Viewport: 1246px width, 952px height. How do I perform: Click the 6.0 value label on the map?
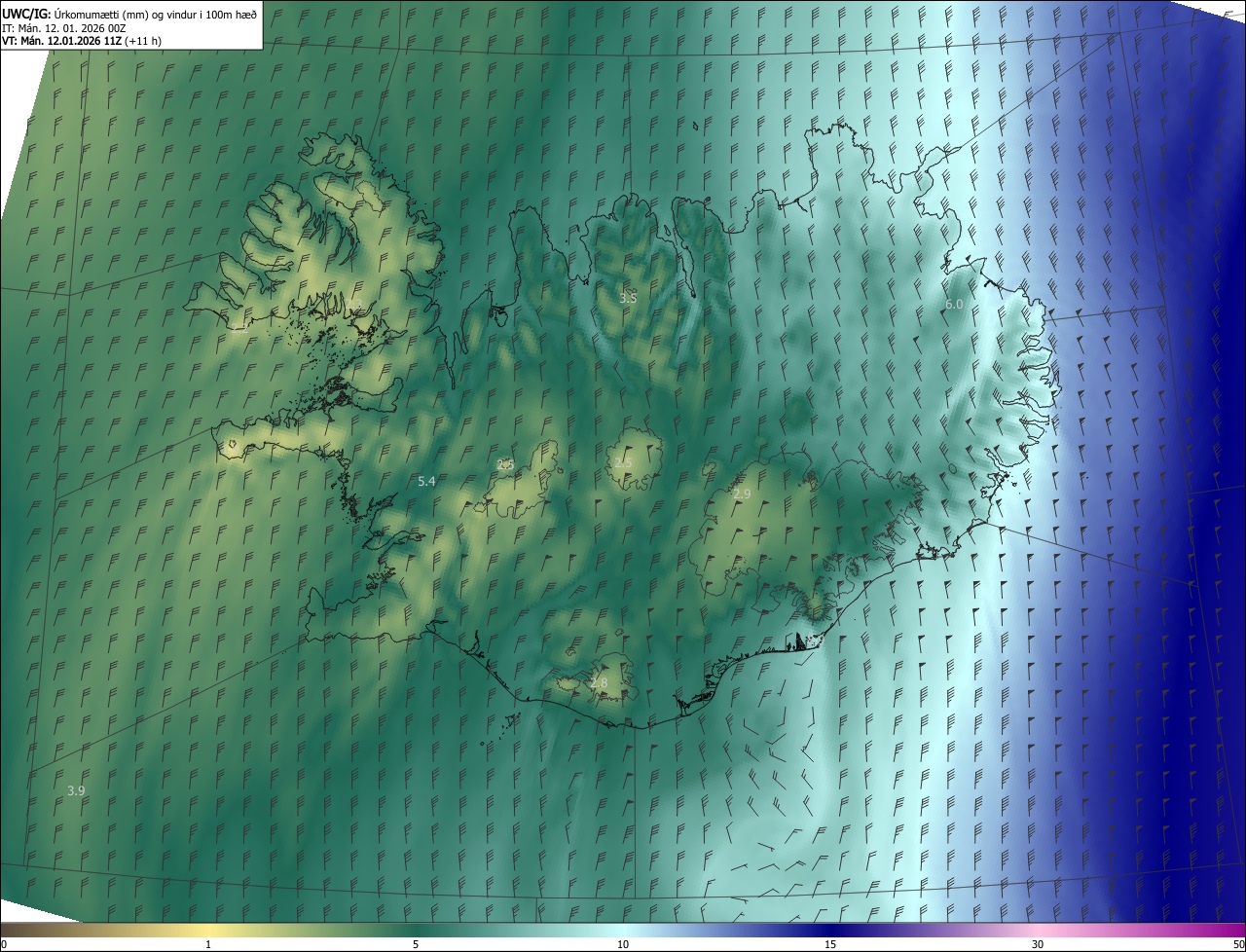[x=954, y=305]
